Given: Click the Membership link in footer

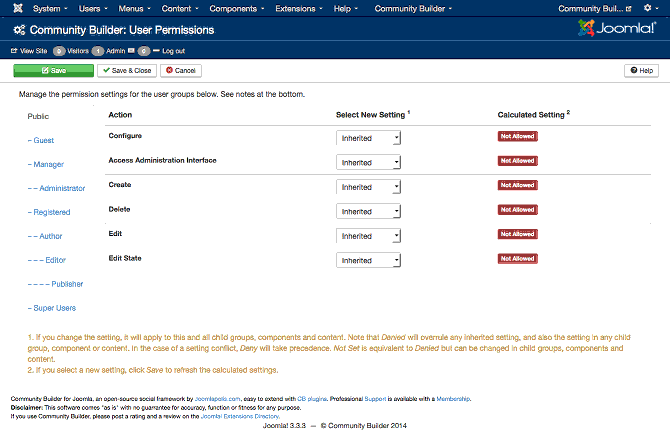Looking at the screenshot, I should tap(453, 399).
